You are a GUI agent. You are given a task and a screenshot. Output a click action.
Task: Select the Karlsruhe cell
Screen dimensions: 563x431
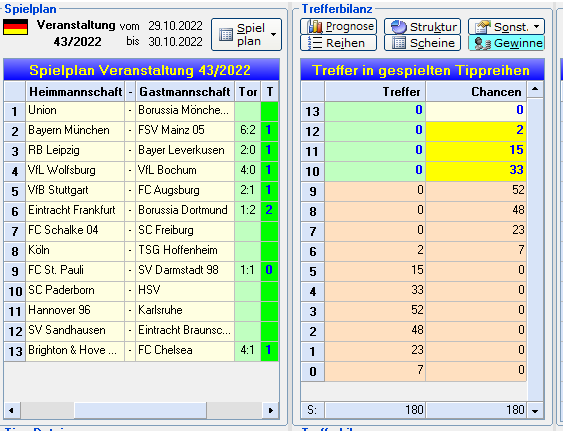coord(185,311)
